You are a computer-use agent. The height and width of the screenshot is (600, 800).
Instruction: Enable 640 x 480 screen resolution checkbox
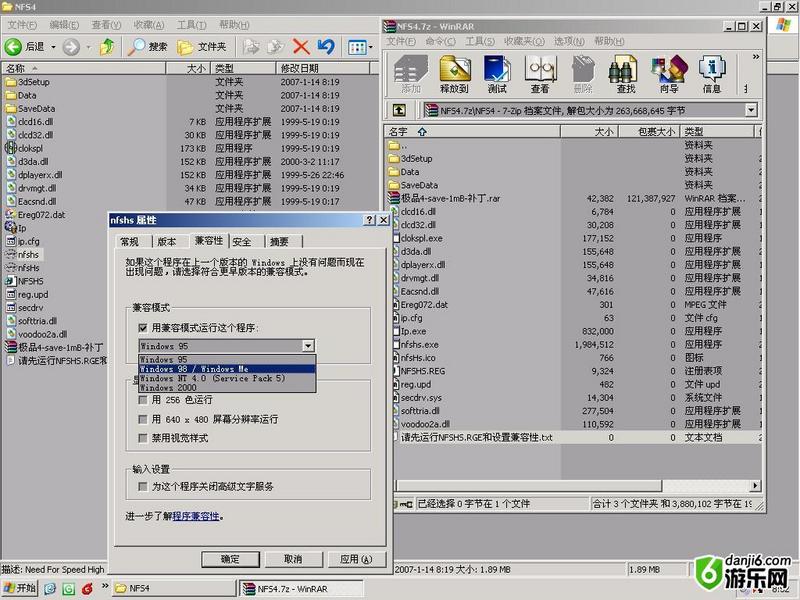143,419
